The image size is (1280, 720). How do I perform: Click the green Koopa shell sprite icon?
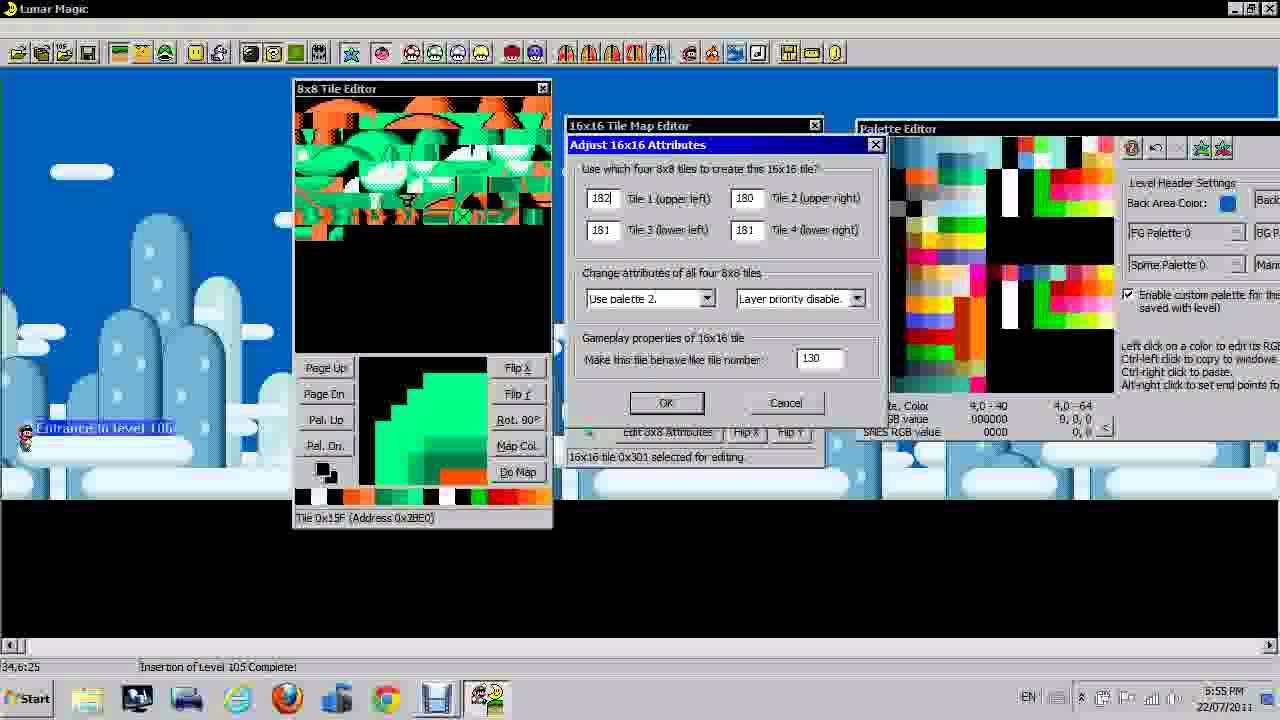coord(165,53)
